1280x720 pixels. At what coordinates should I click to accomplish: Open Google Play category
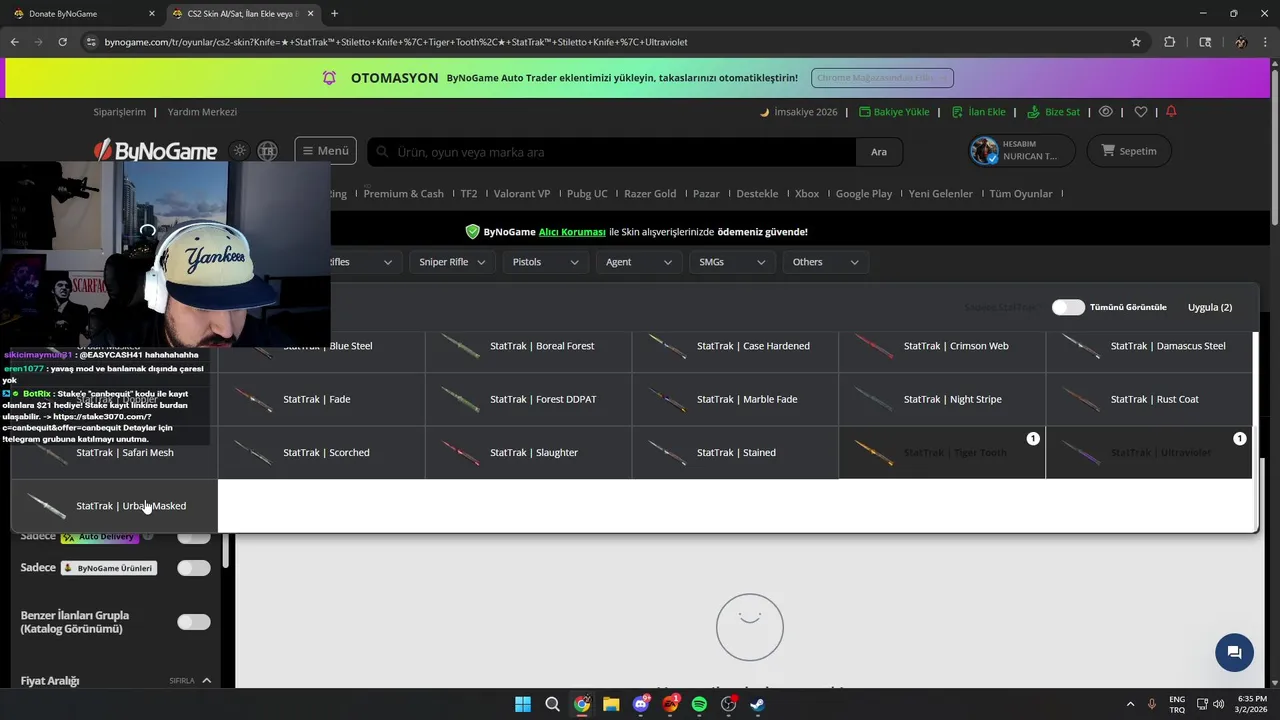[864, 194]
